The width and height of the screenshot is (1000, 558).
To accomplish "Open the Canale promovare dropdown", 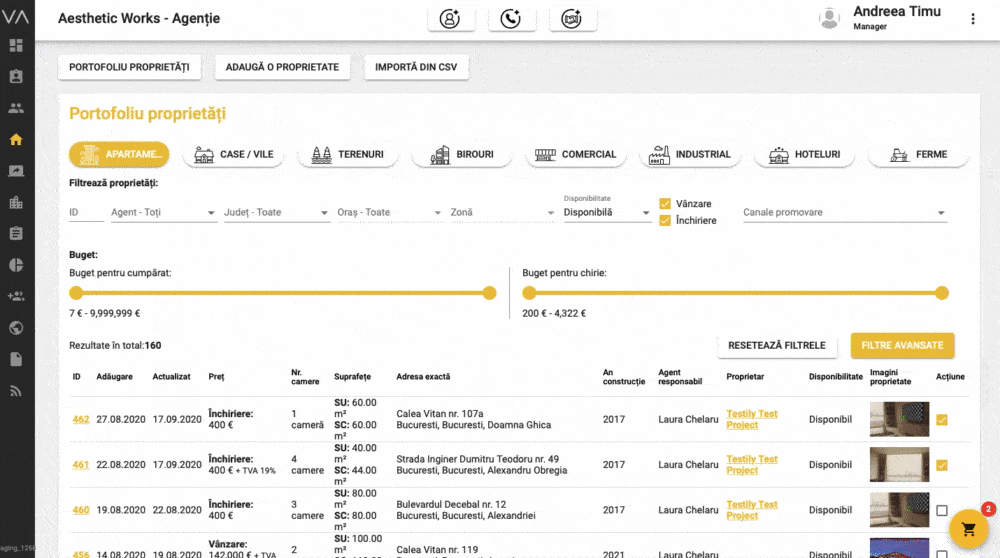I will (844, 213).
